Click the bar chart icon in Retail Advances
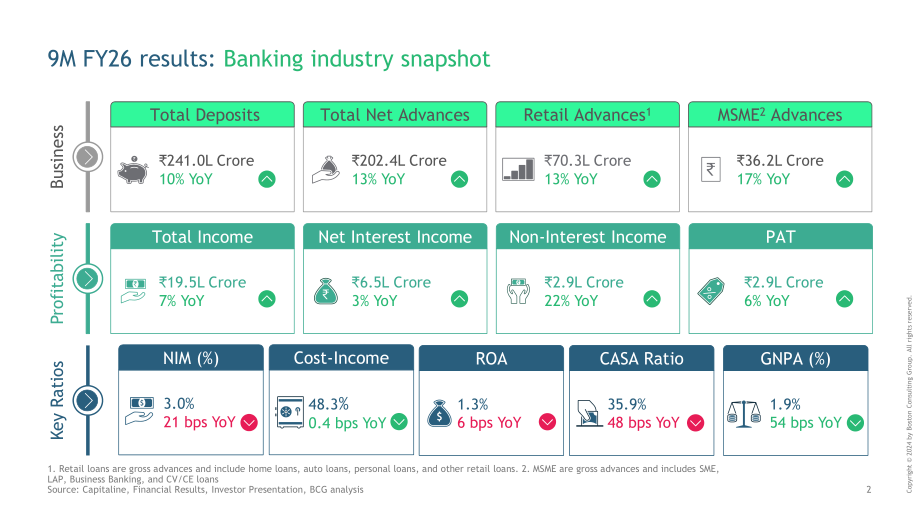The image size is (920, 518). point(518,170)
